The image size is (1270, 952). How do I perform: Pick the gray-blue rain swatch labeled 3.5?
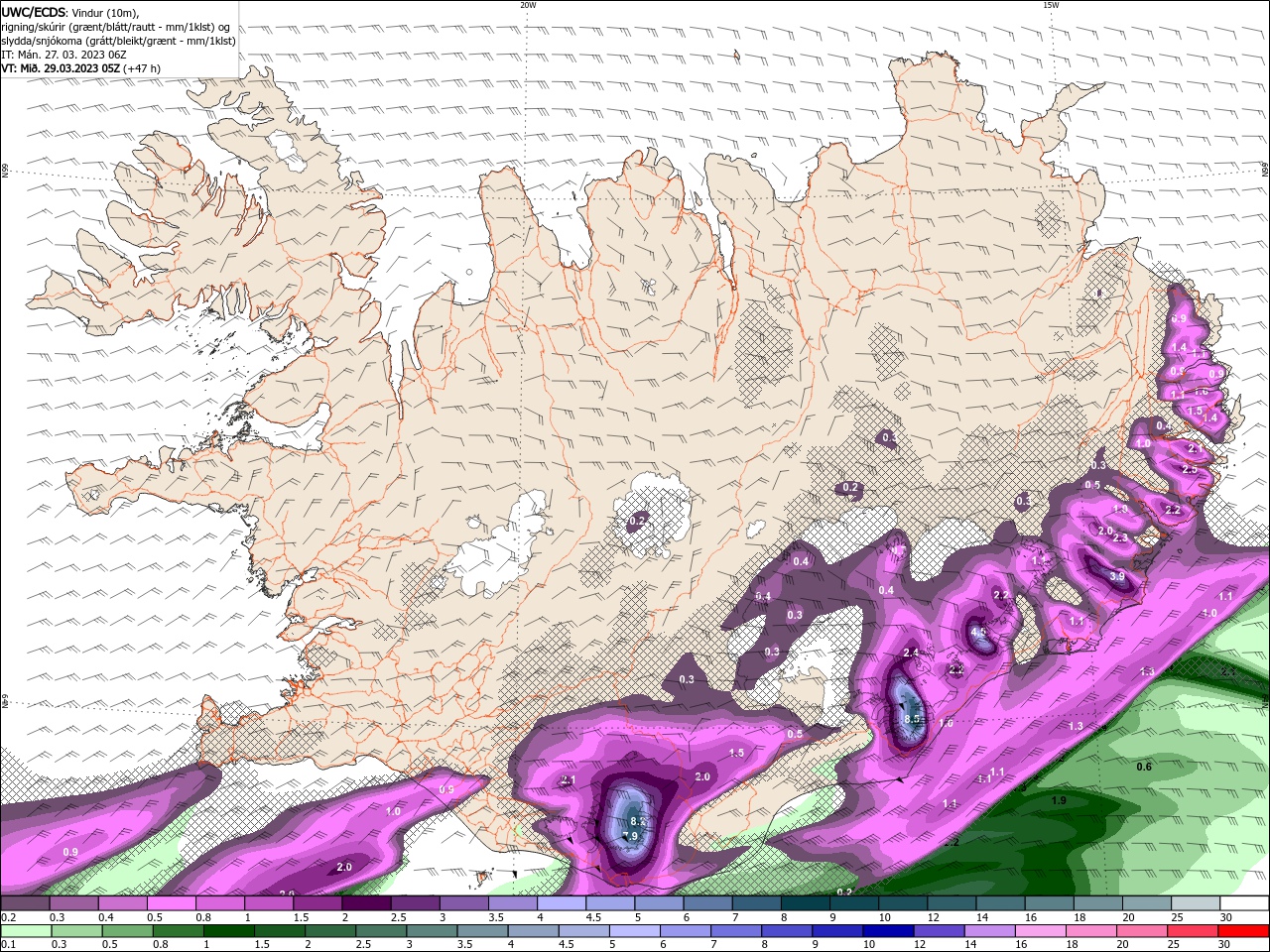(482, 931)
